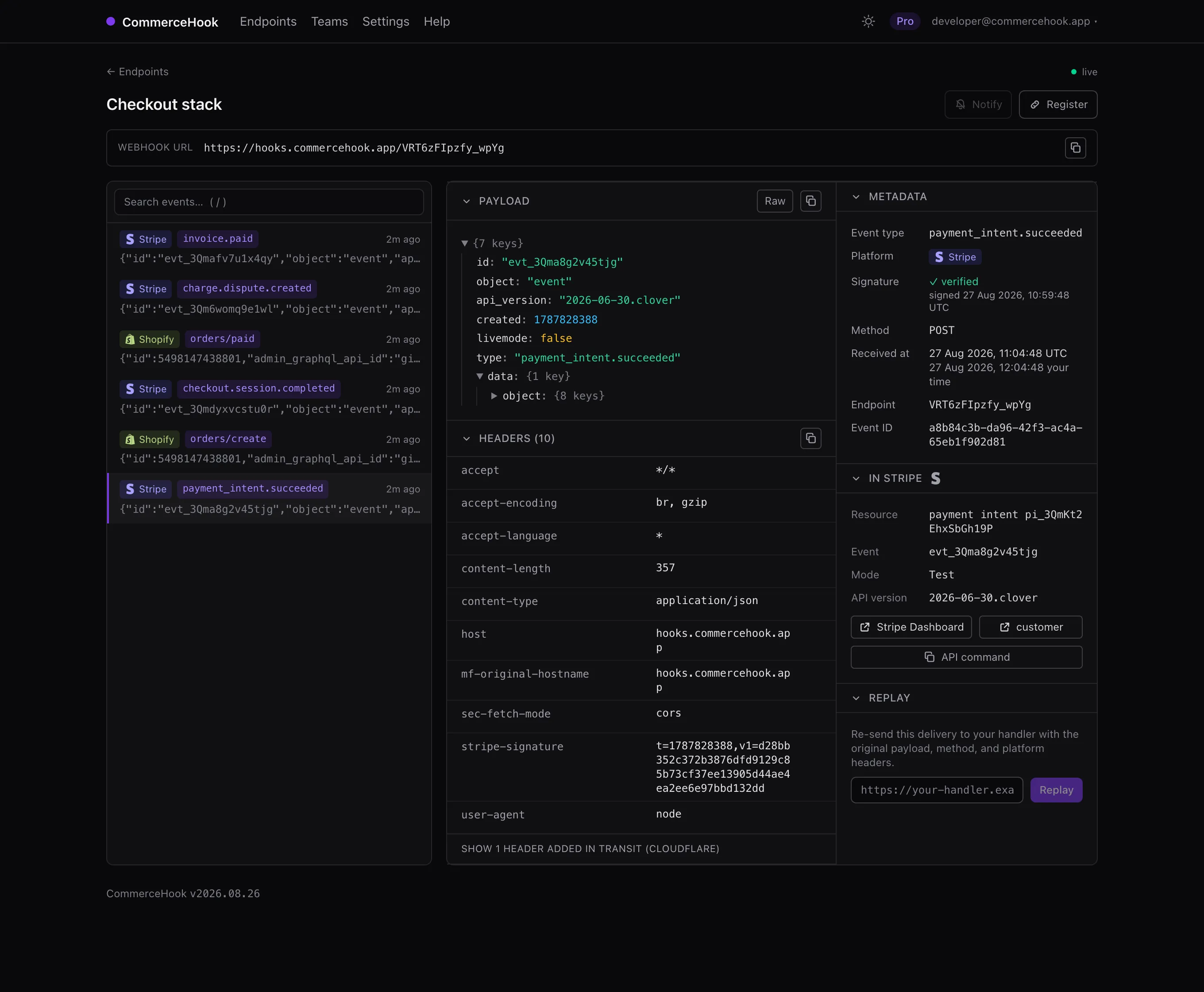
Task: Select the checkout.session.completed event row
Action: point(269,398)
